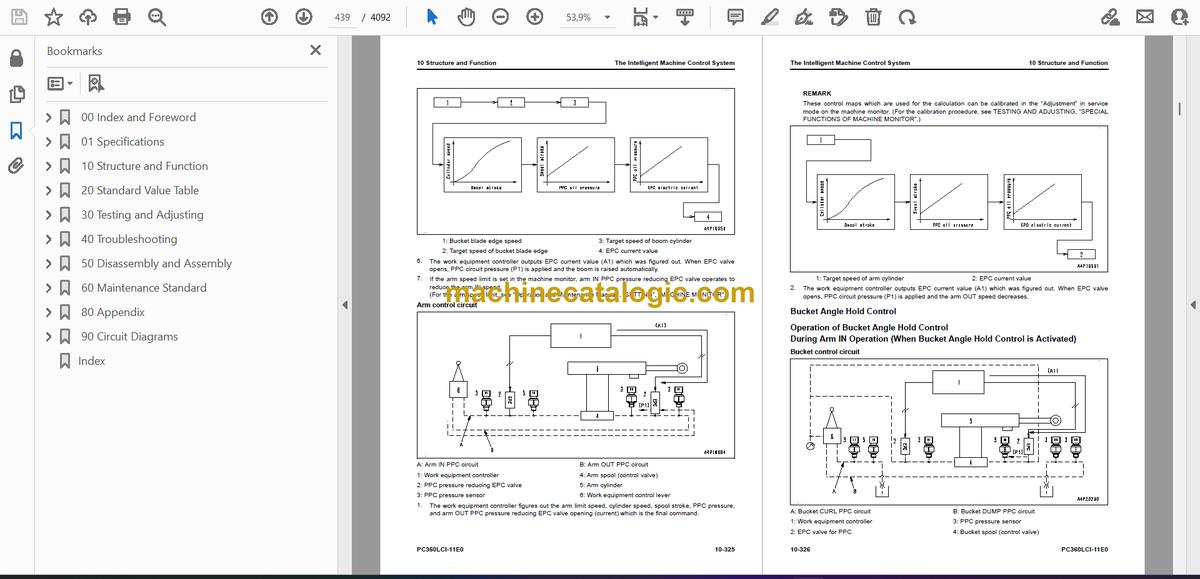Close the Bookmarks panel

[316, 50]
